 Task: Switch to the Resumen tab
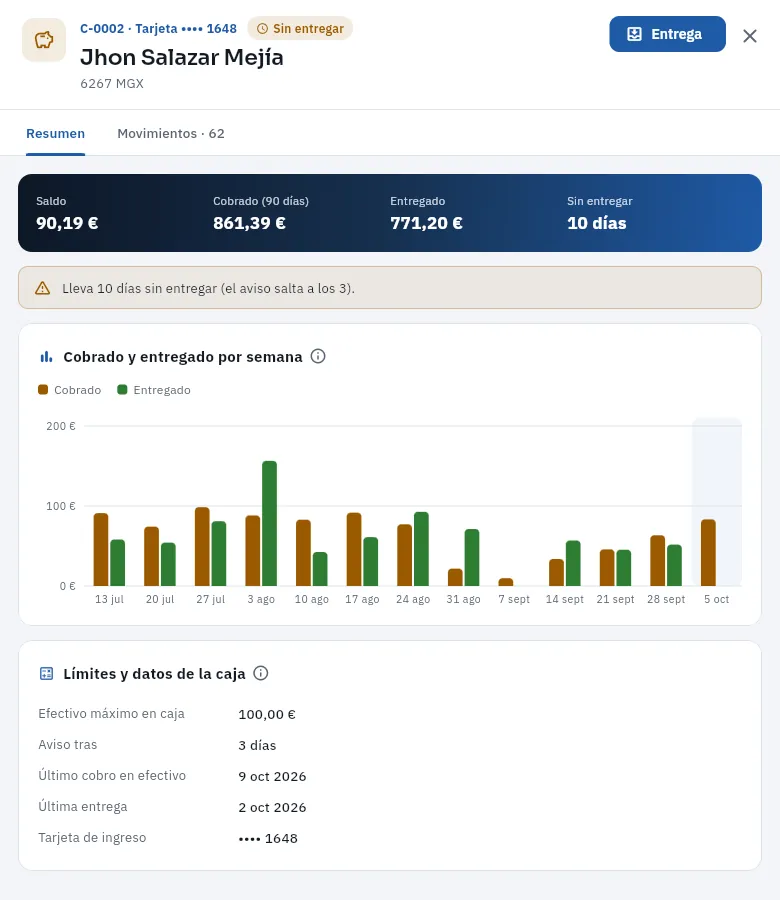(56, 133)
